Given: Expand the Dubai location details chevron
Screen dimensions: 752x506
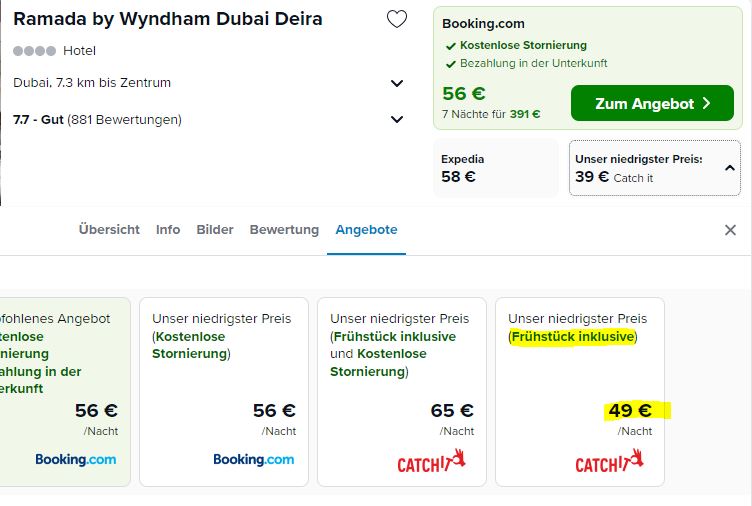Looking at the screenshot, I should [x=397, y=83].
